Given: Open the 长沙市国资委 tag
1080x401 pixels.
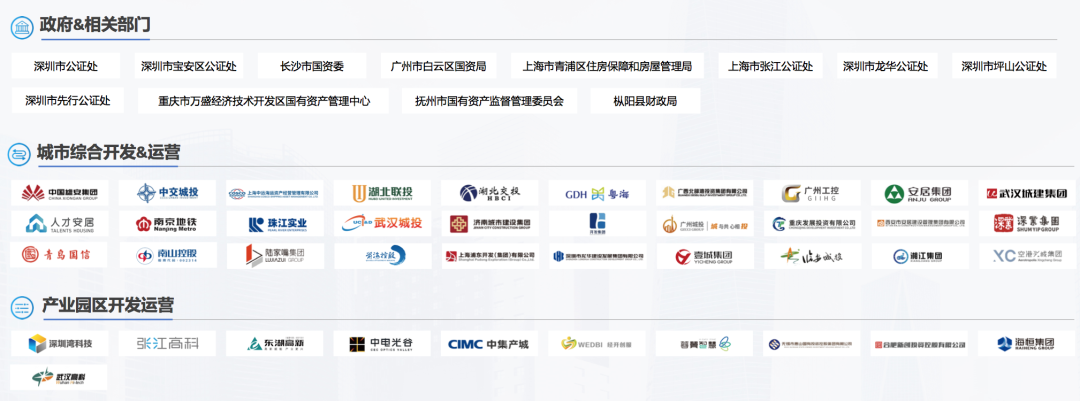Looking at the screenshot, I should [x=312, y=66].
